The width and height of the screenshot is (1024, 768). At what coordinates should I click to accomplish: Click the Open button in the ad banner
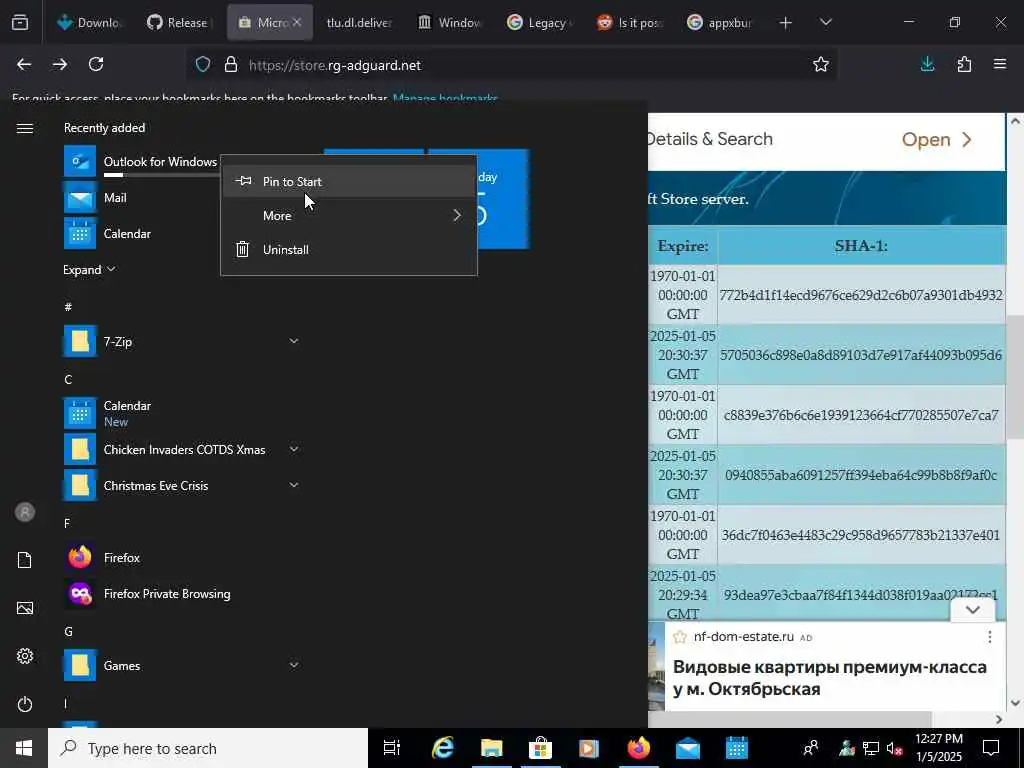point(937,140)
